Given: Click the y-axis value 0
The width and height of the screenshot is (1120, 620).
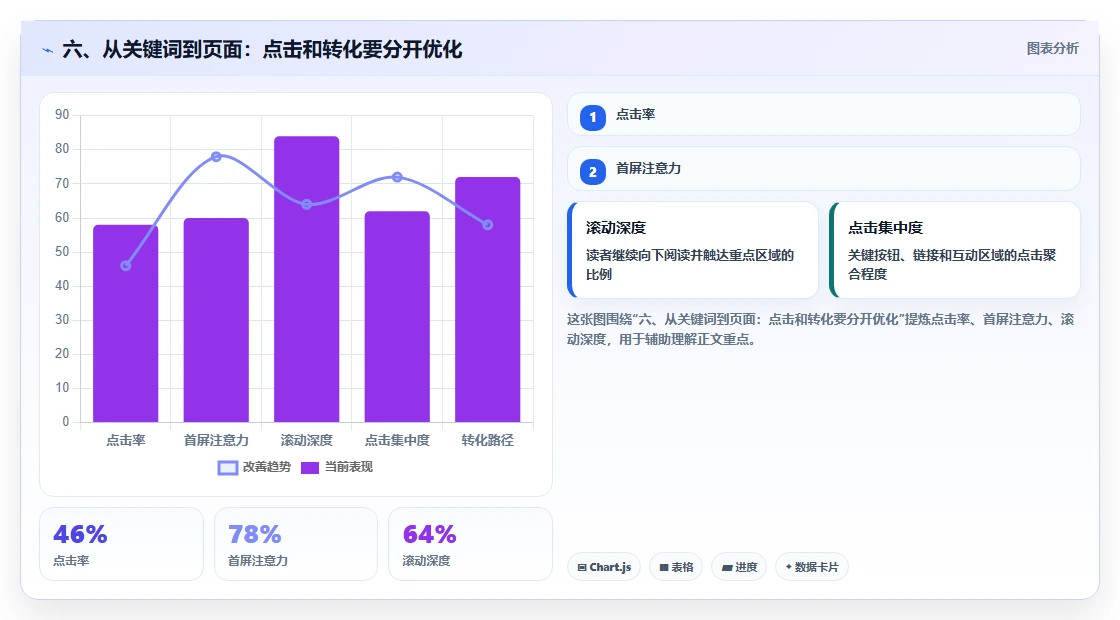Looking at the screenshot, I should [66, 422].
